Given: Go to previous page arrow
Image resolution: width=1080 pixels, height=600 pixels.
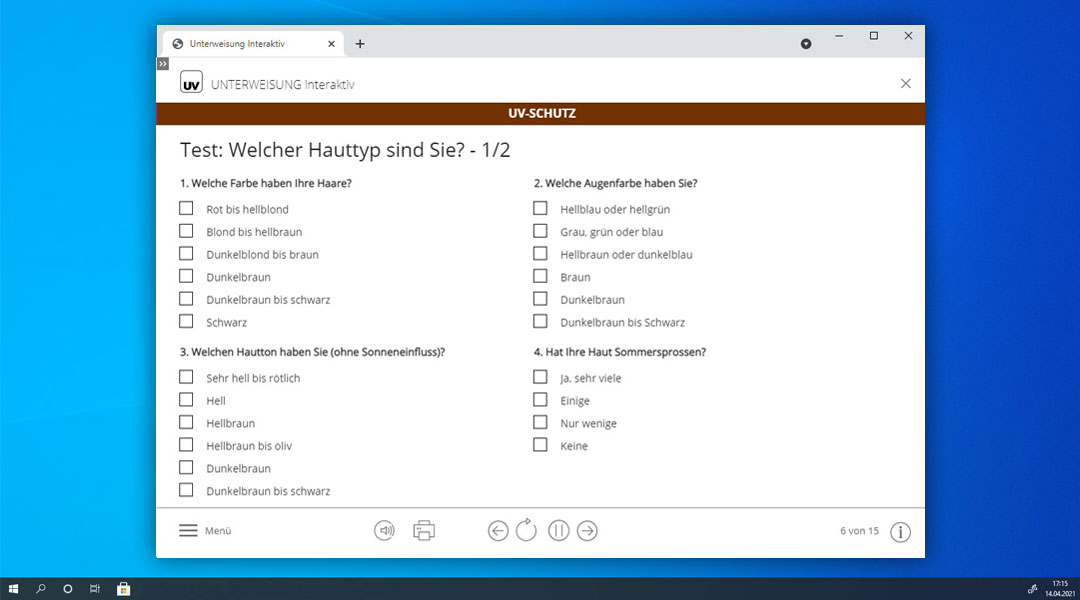Looking at the screenshot, I should (498, 530).
